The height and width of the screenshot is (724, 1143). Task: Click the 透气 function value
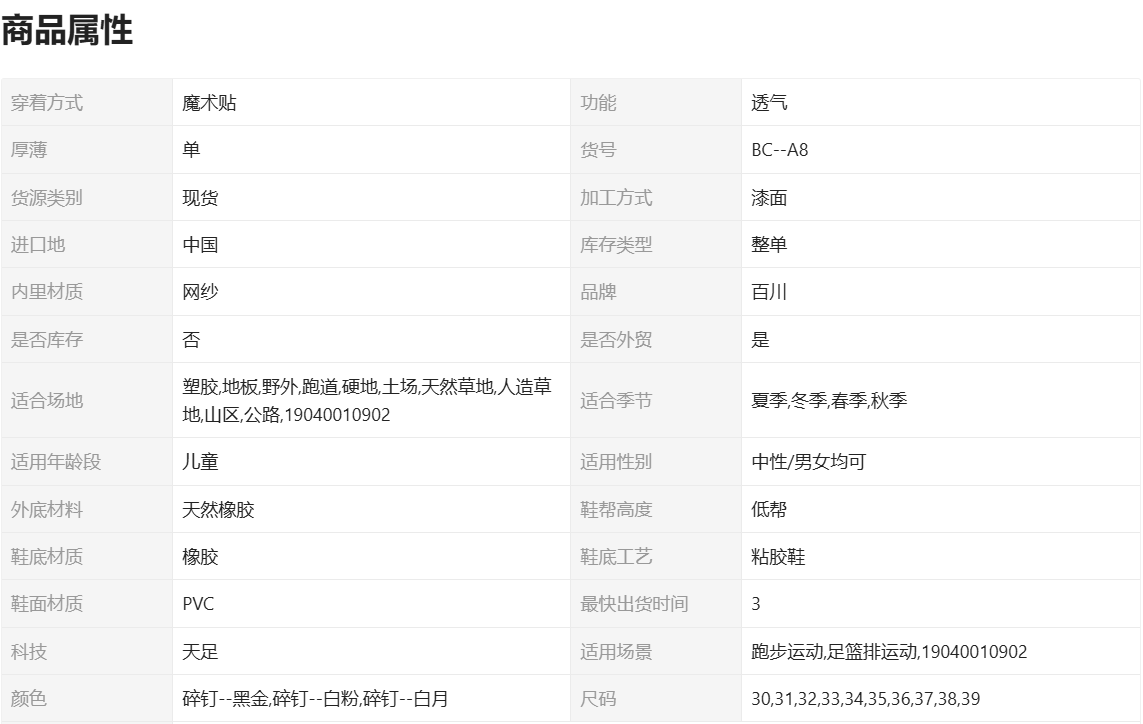coord(769,103)
